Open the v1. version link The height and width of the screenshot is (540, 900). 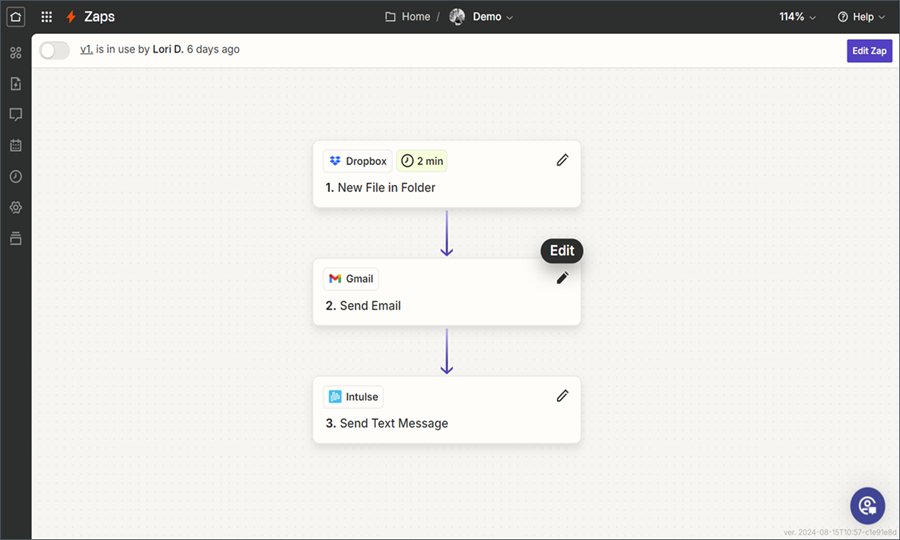86,50
